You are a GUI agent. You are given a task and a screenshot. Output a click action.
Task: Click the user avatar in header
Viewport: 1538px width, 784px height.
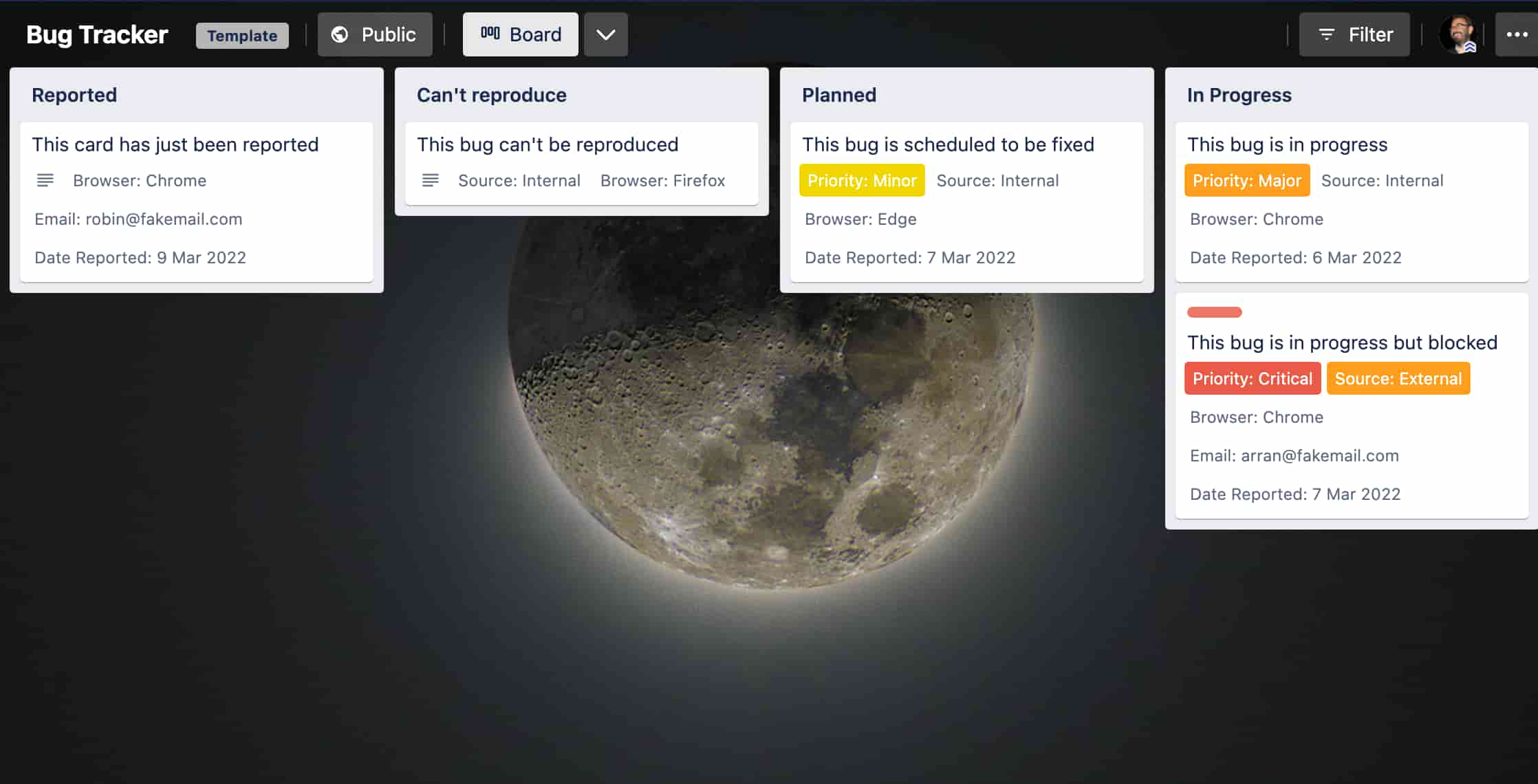[x=1458, y=34]
